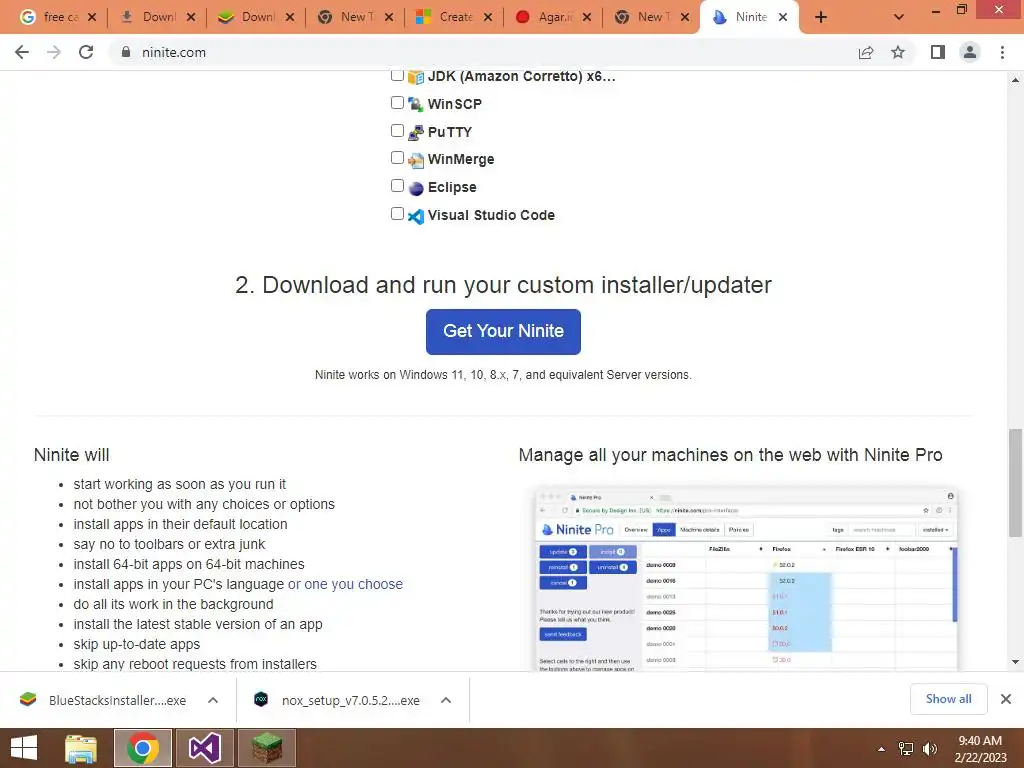Reload the ninite.com page
The image size is (1024, 768).
86,52
